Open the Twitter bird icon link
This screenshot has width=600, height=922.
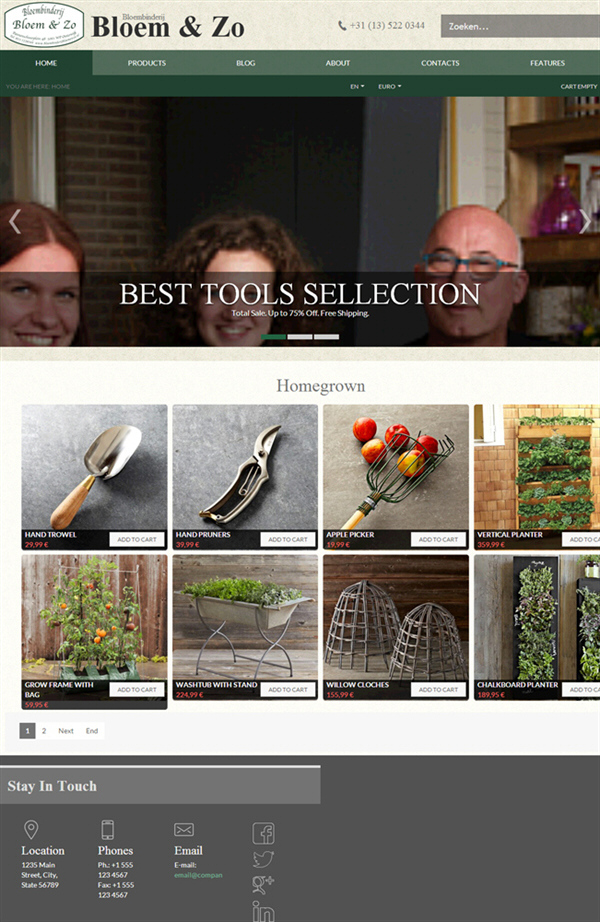[263, 858]
